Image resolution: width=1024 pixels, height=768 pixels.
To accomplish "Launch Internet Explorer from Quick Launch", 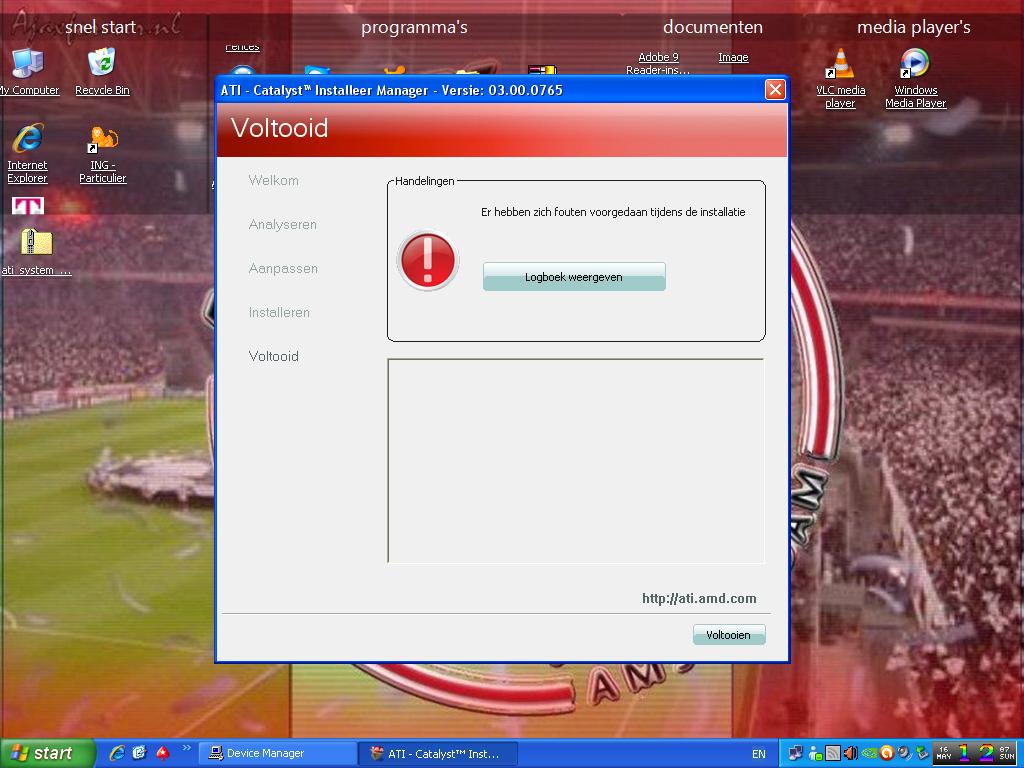I will pos(117,753).
